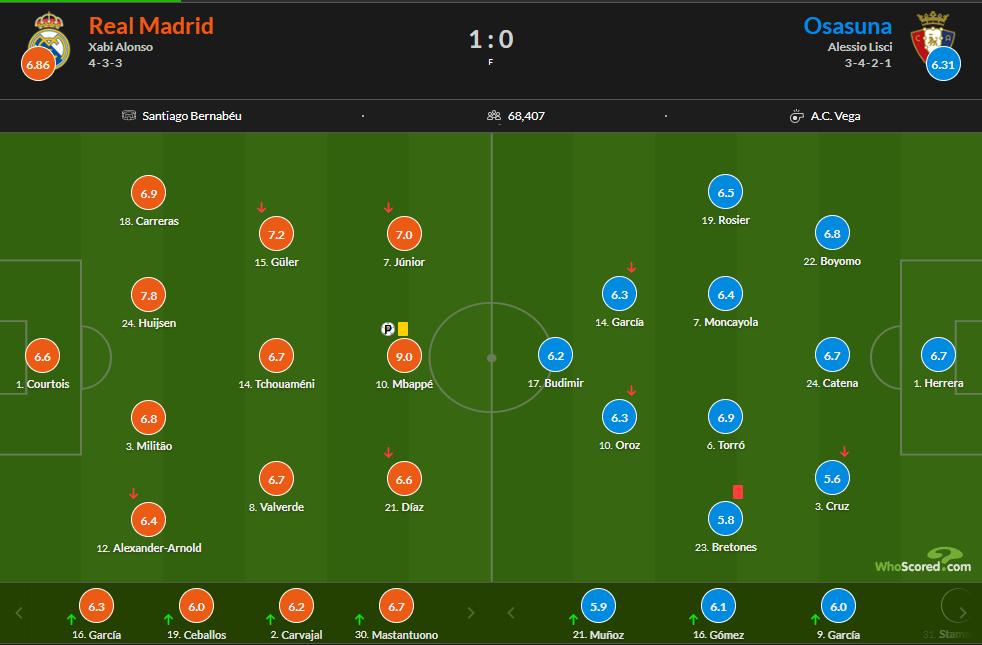Image resolution: width=982 pixels, height=645 pixels.
Task: Click the red card above Bretones
Action: (738, 491)
